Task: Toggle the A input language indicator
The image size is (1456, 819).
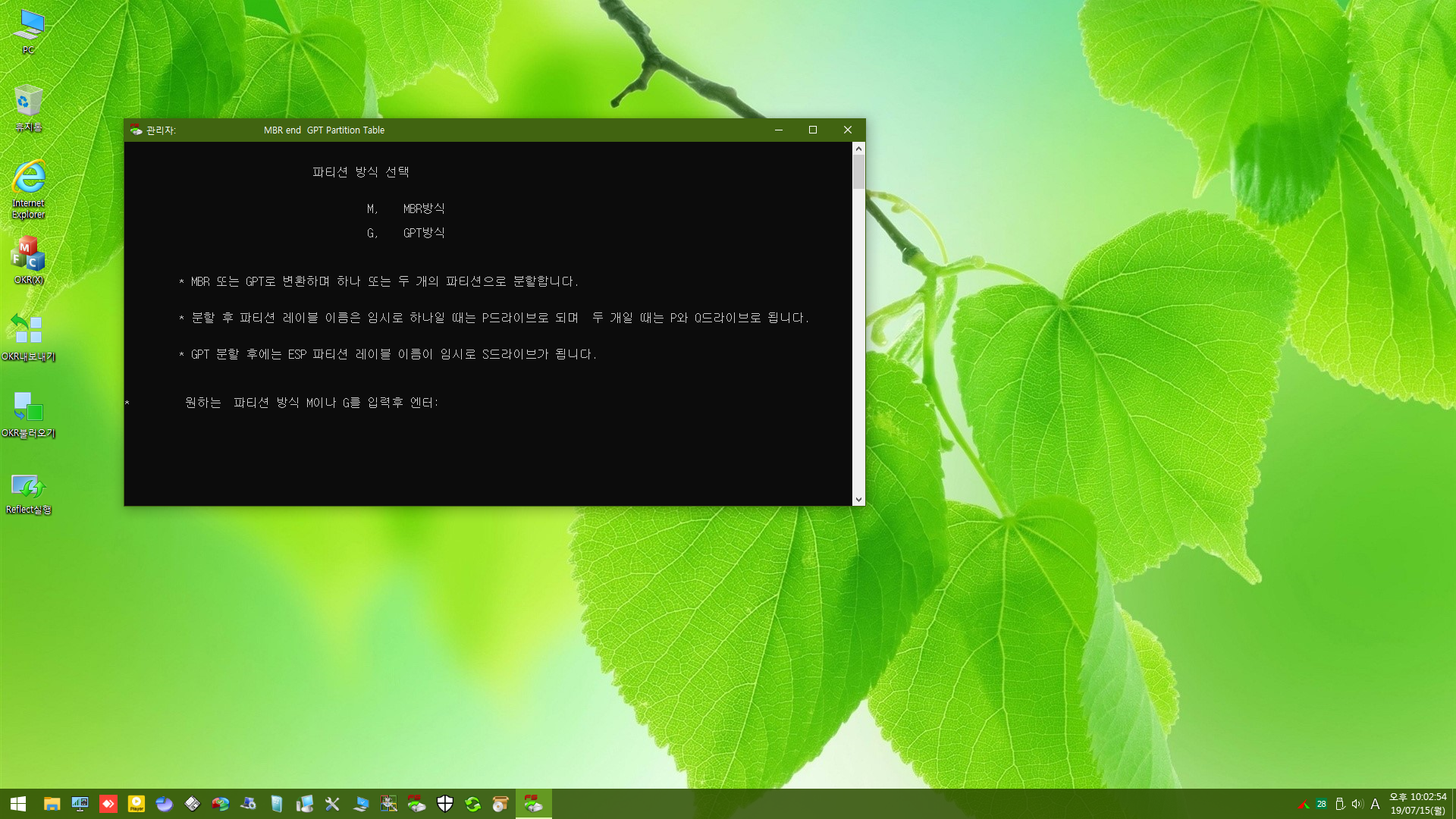Action: (1375, 805)
